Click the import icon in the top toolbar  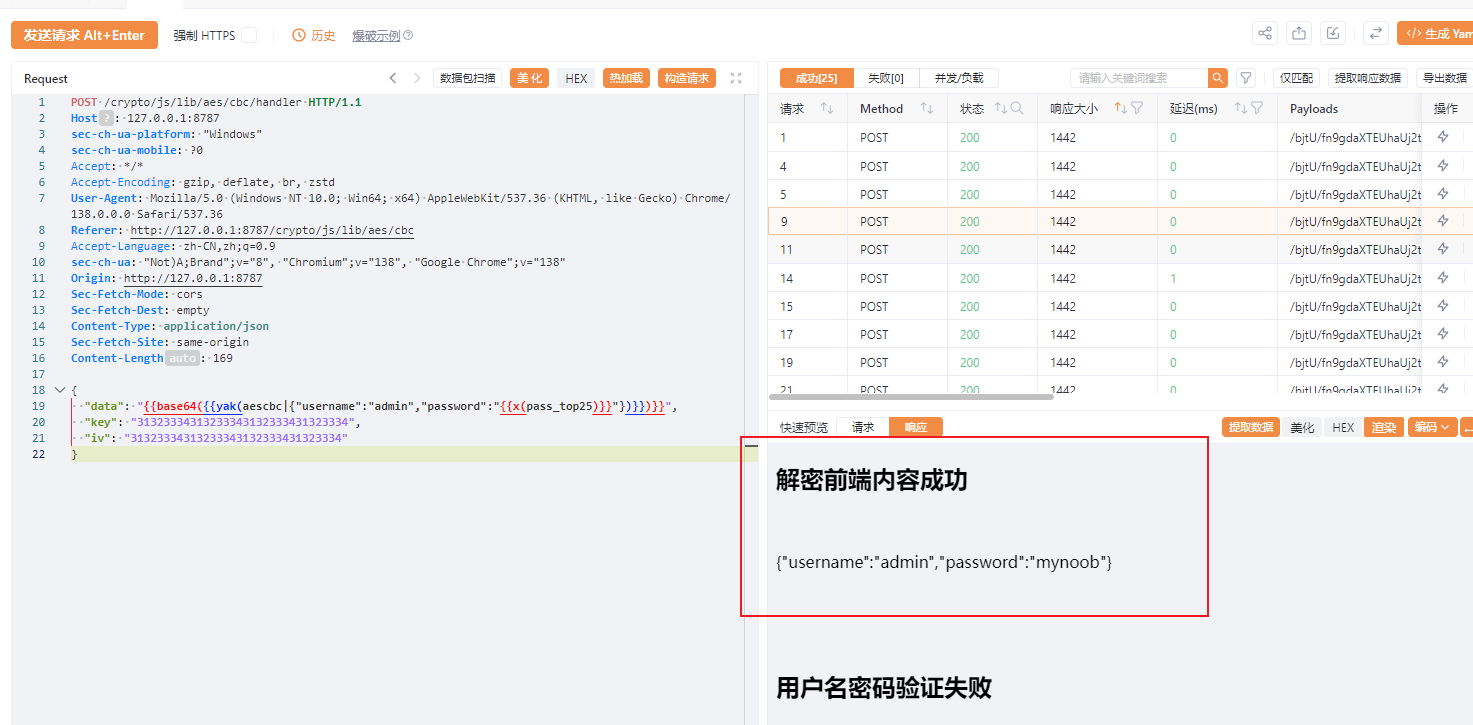(x=1333, y=33)
